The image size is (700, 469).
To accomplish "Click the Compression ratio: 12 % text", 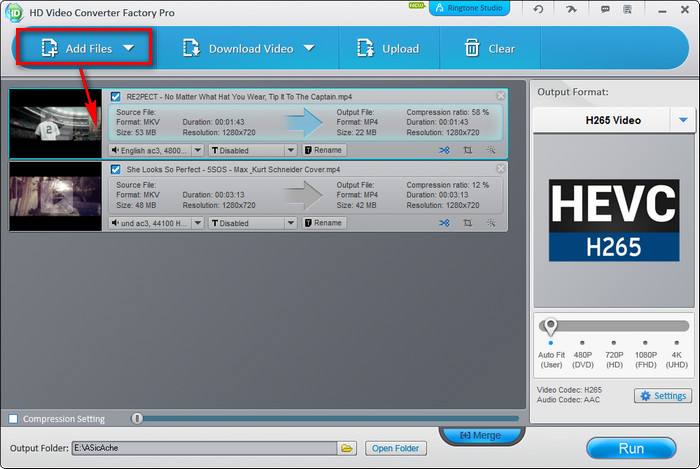I will [x=447, y=185].
